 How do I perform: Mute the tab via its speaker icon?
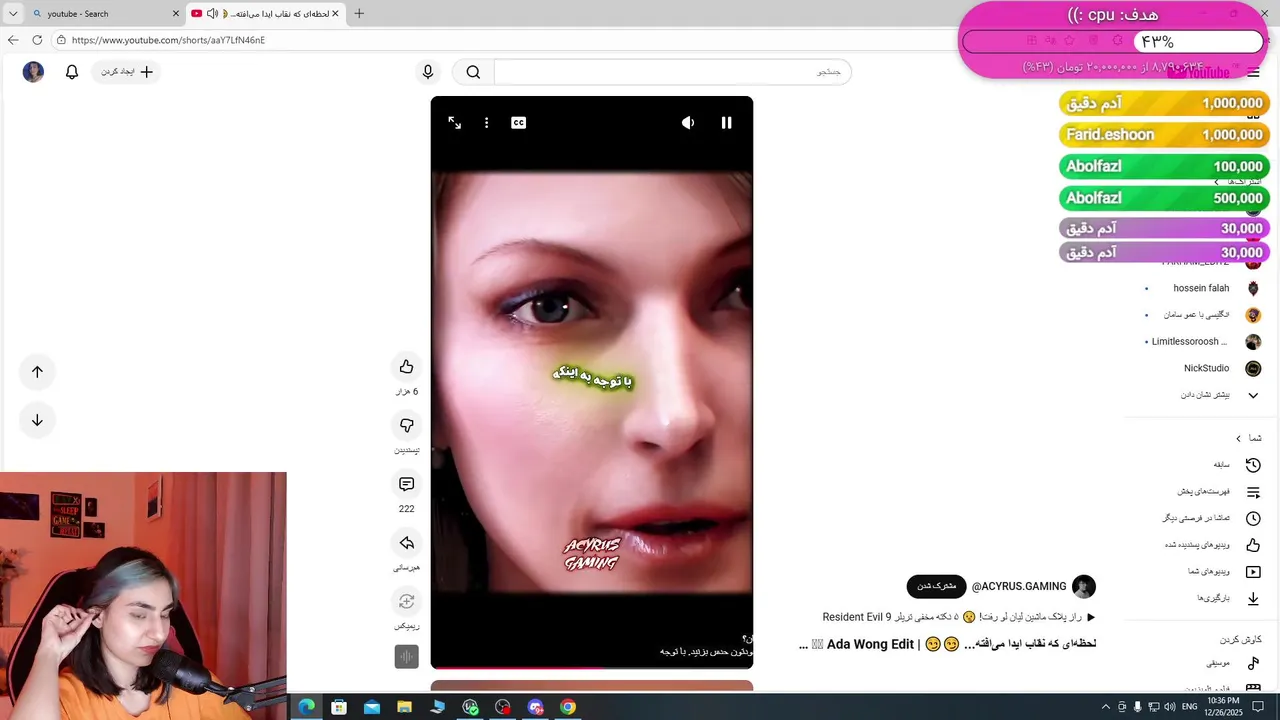(x=212, y=14)
